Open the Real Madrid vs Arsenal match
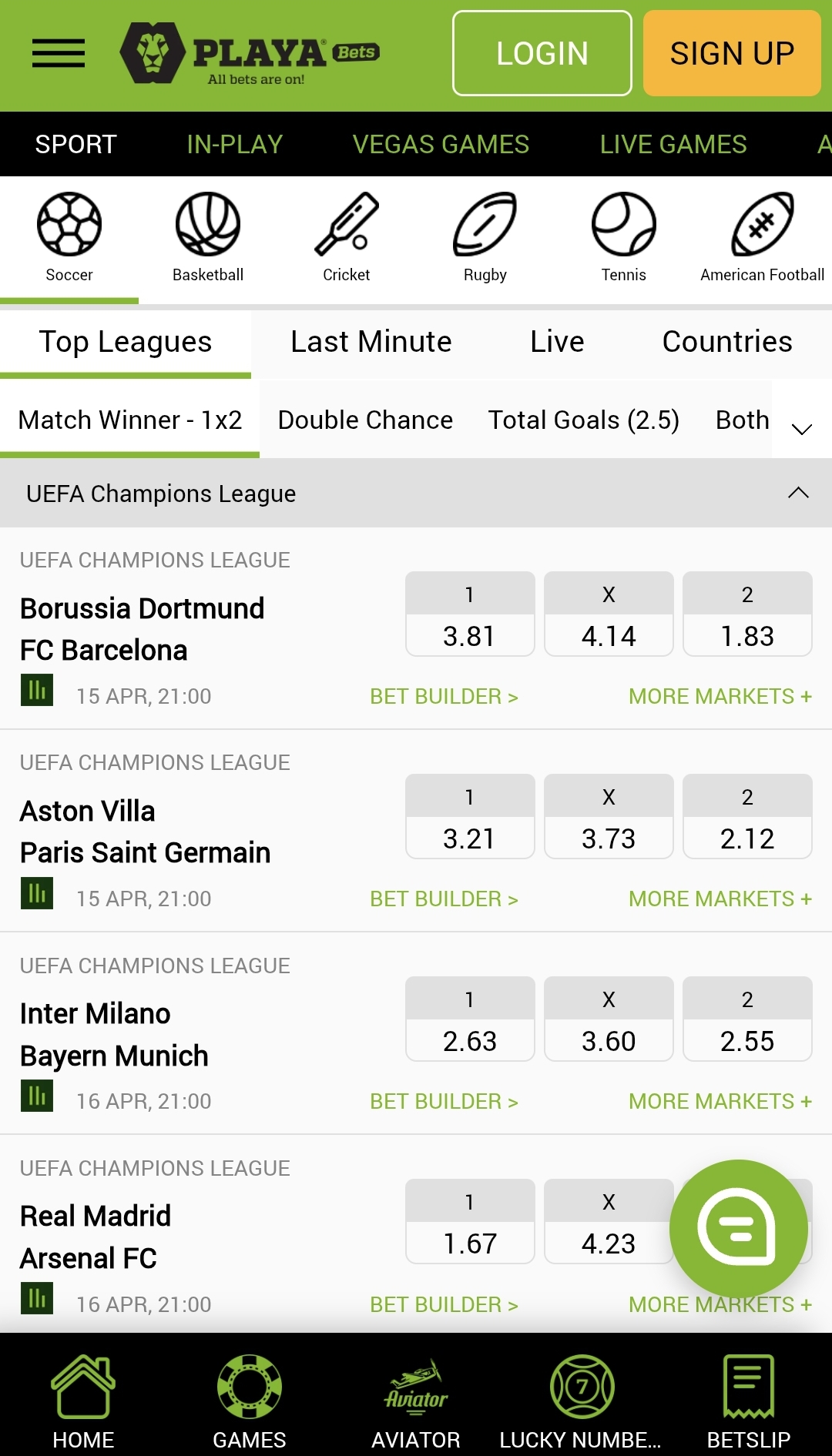832x1456 pixels. pyautogui.click(x=96, y=1237)
